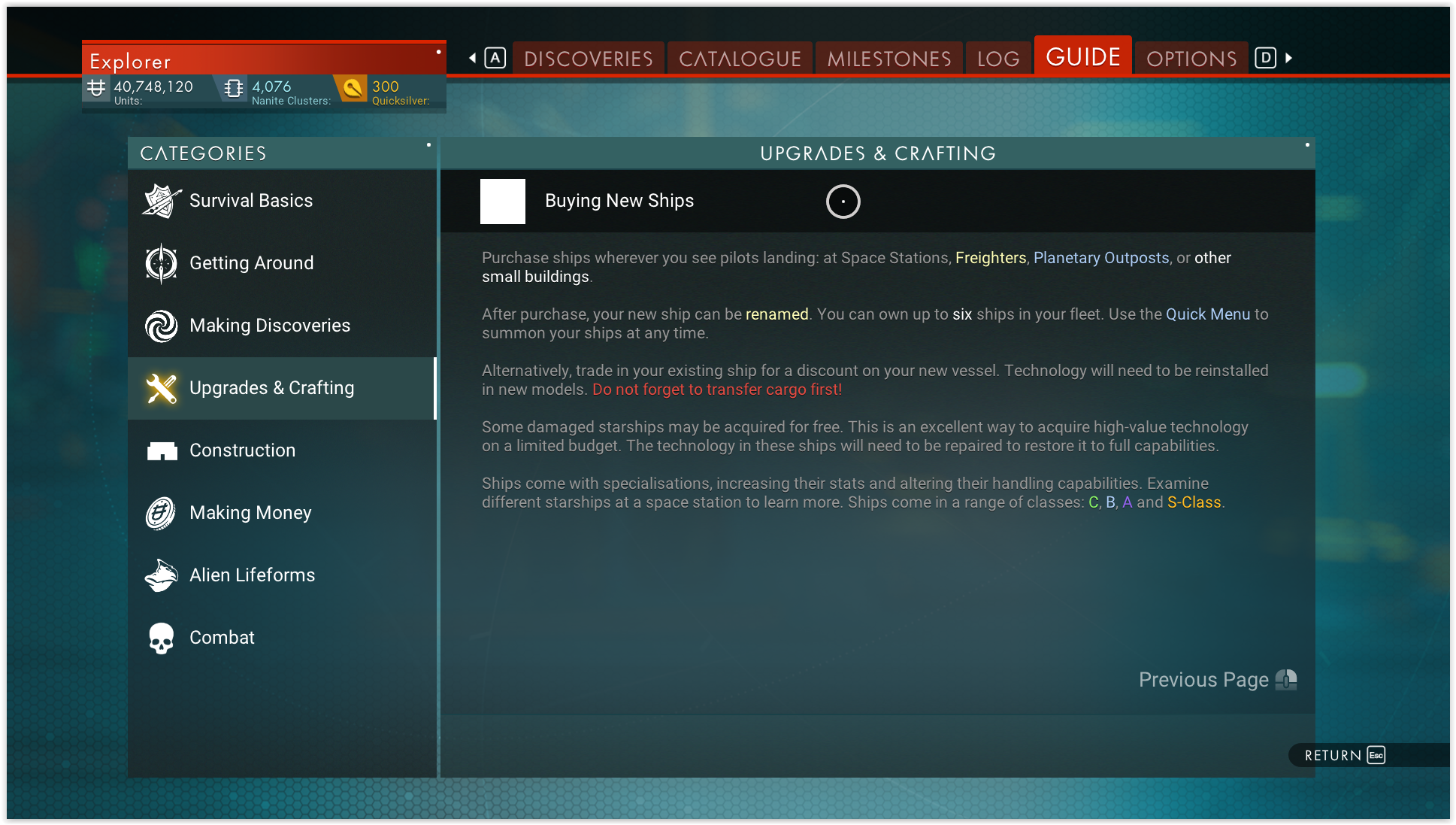
Task: Click the Survival Basics shield icon
Action: pyautogui.click(x=161, y=201)
